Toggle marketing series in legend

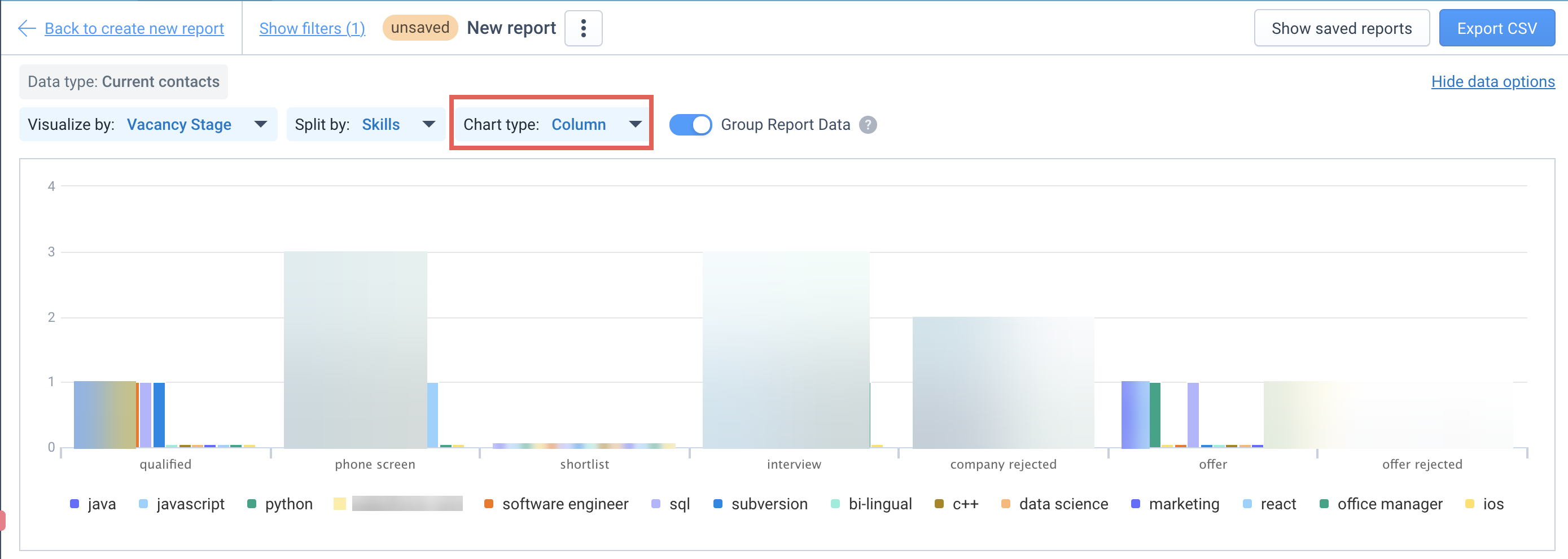(1175, 504)
